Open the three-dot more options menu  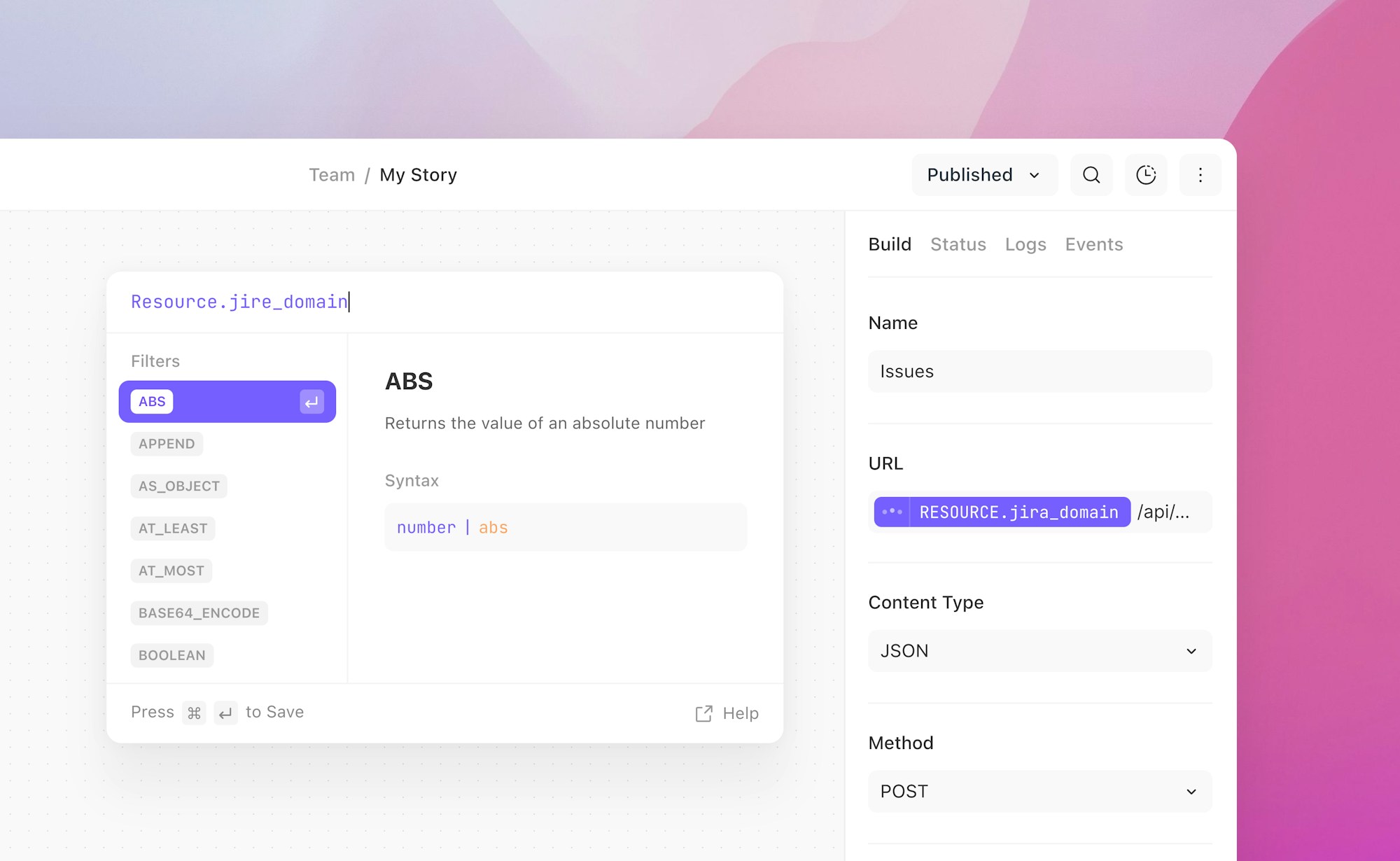pos(1200,175)
